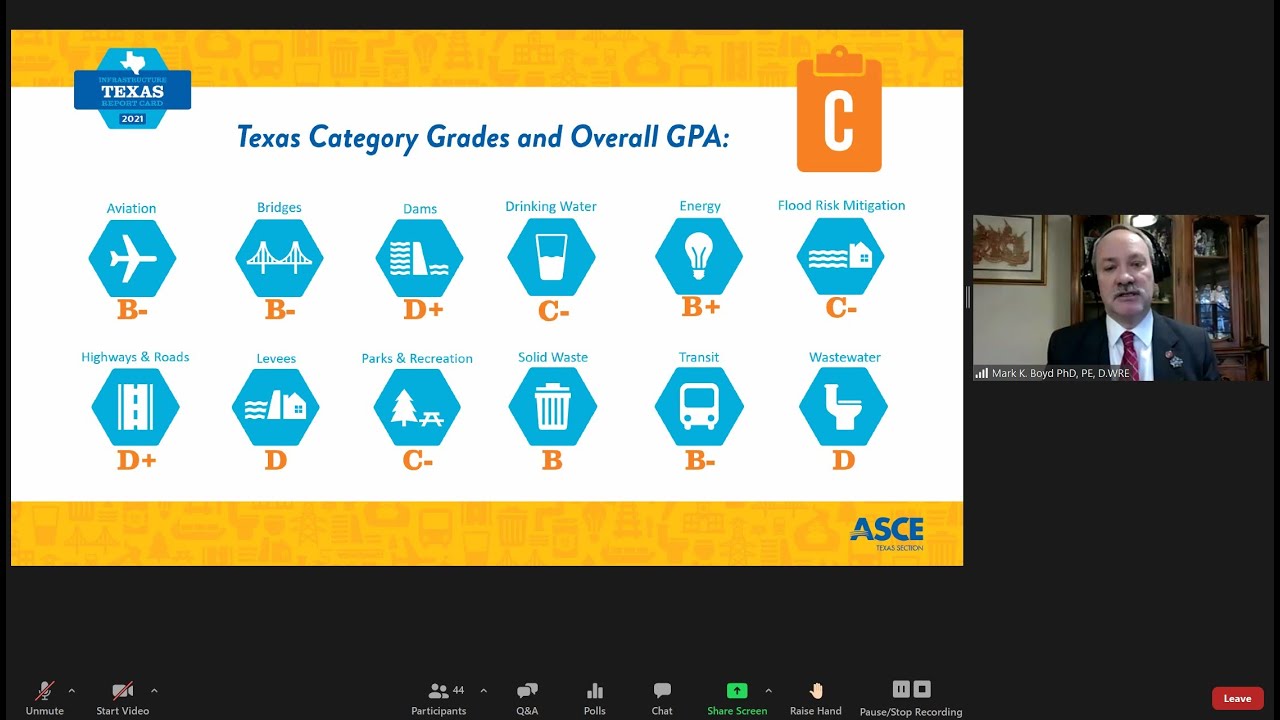1280x720 pixels.
Task: Click the Bridges hexagon icon
Action: [279, 258]
